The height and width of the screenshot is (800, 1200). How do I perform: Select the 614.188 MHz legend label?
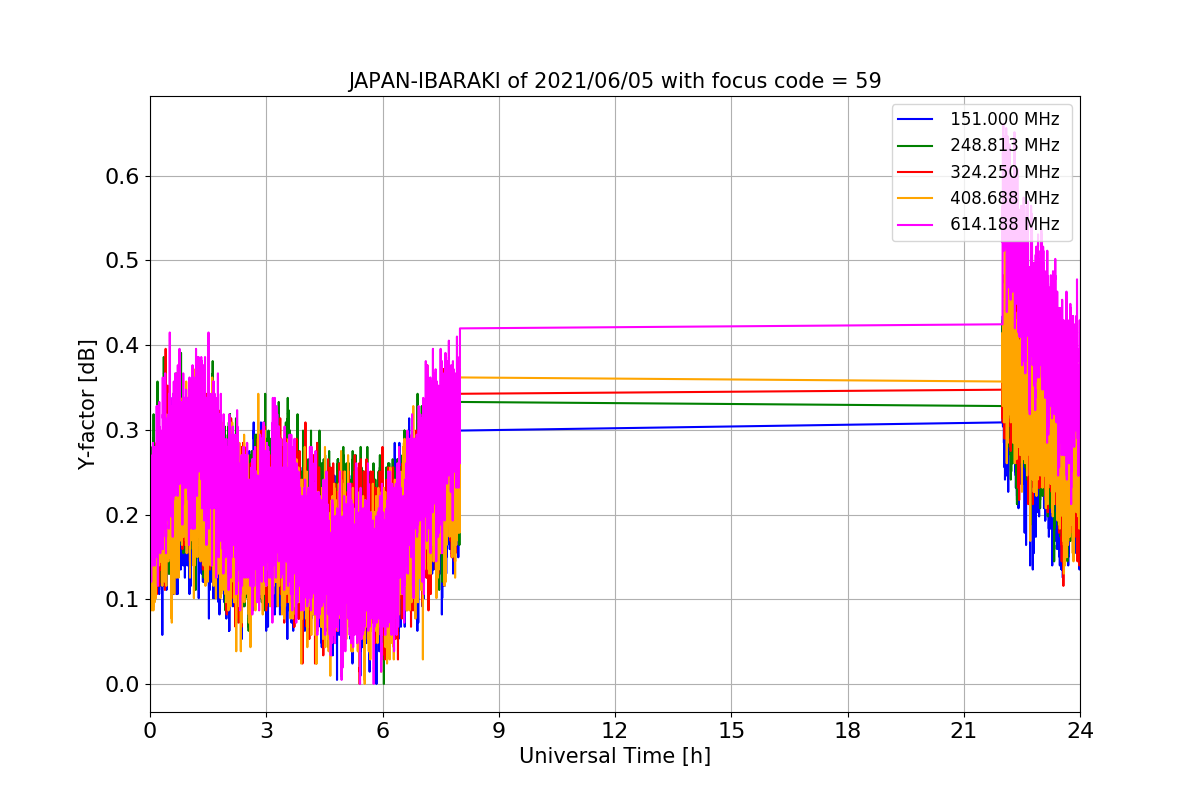pos(1004,224)
